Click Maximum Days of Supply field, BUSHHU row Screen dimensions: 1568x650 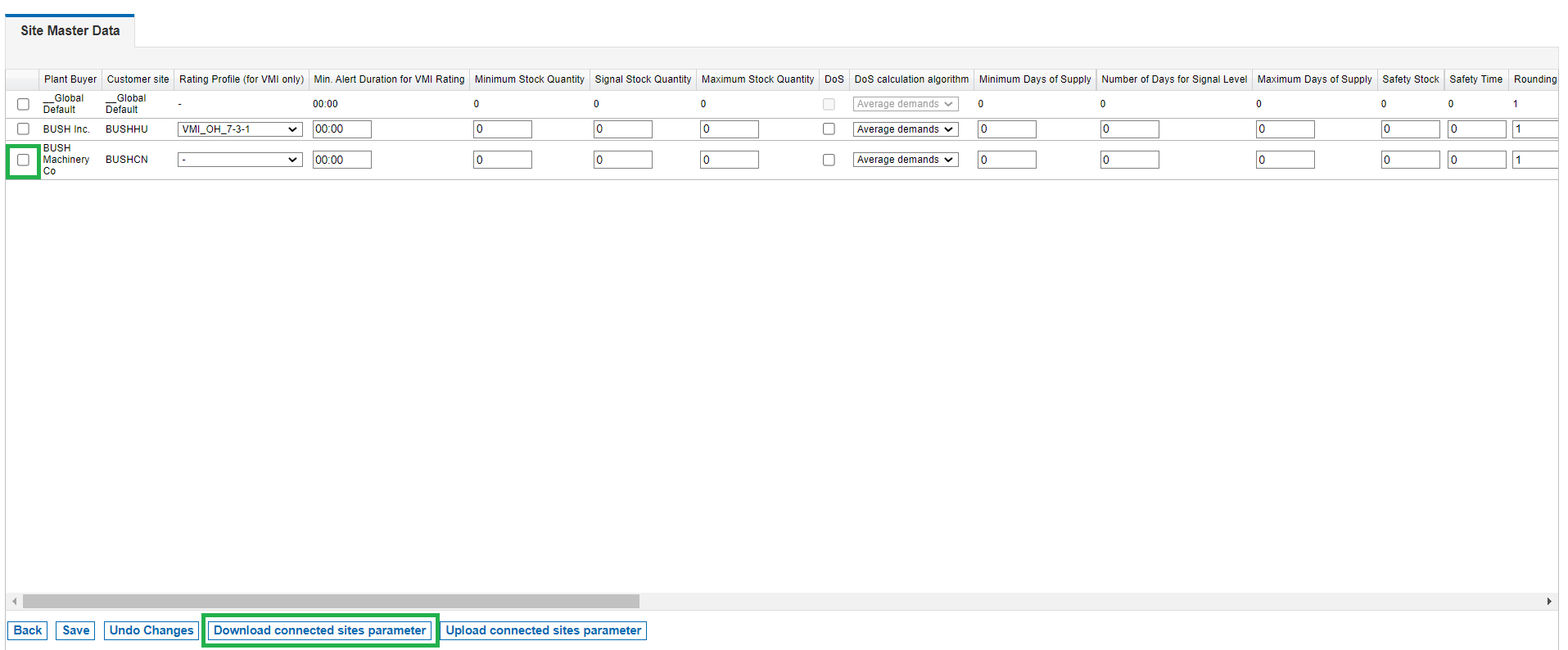pyautogui.click(x=1286, y=129)
